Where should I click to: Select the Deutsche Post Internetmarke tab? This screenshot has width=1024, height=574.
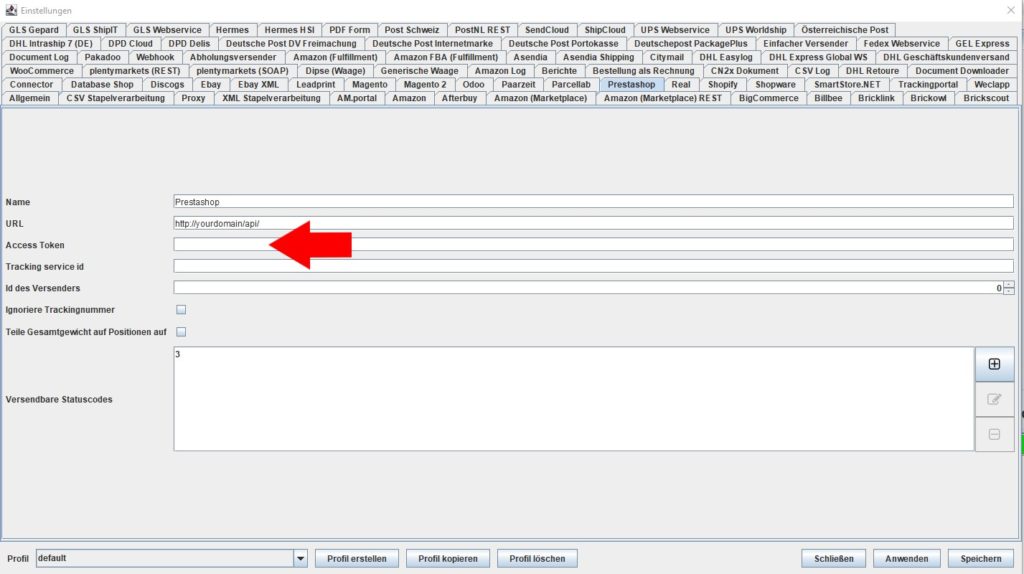432,43
